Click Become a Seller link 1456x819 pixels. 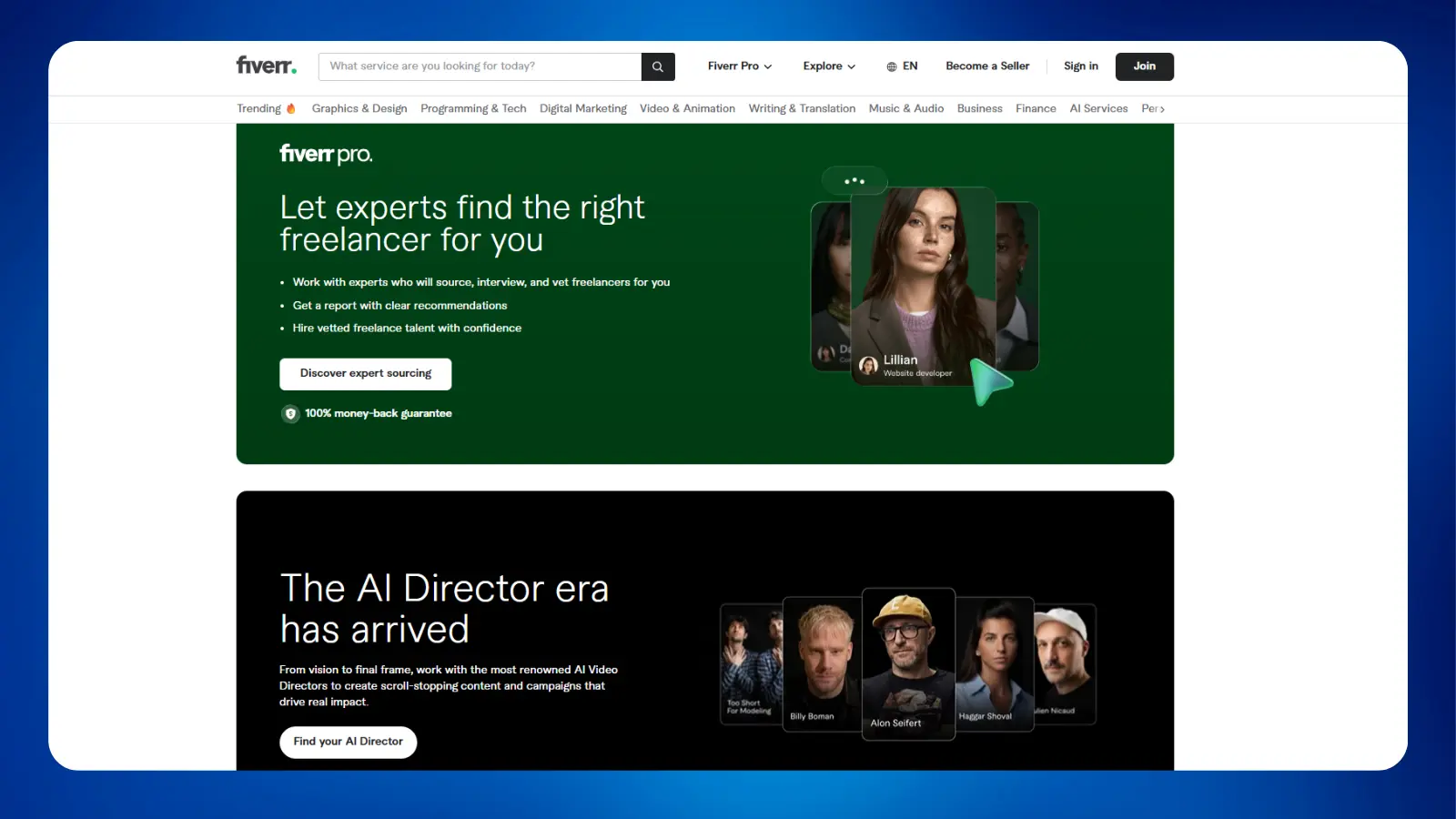click(987, 66)
